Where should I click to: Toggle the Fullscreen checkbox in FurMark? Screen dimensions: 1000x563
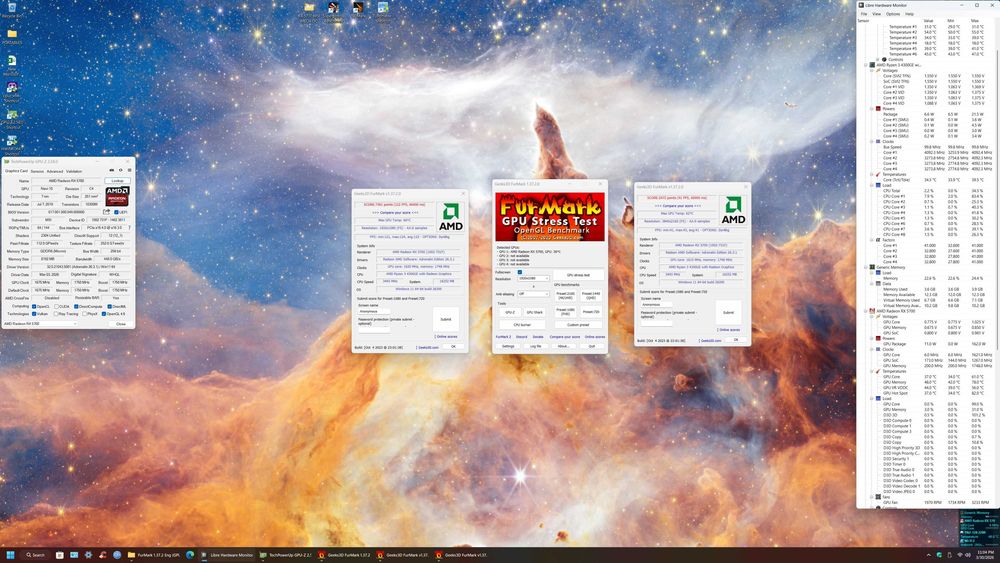click(520, 272)
